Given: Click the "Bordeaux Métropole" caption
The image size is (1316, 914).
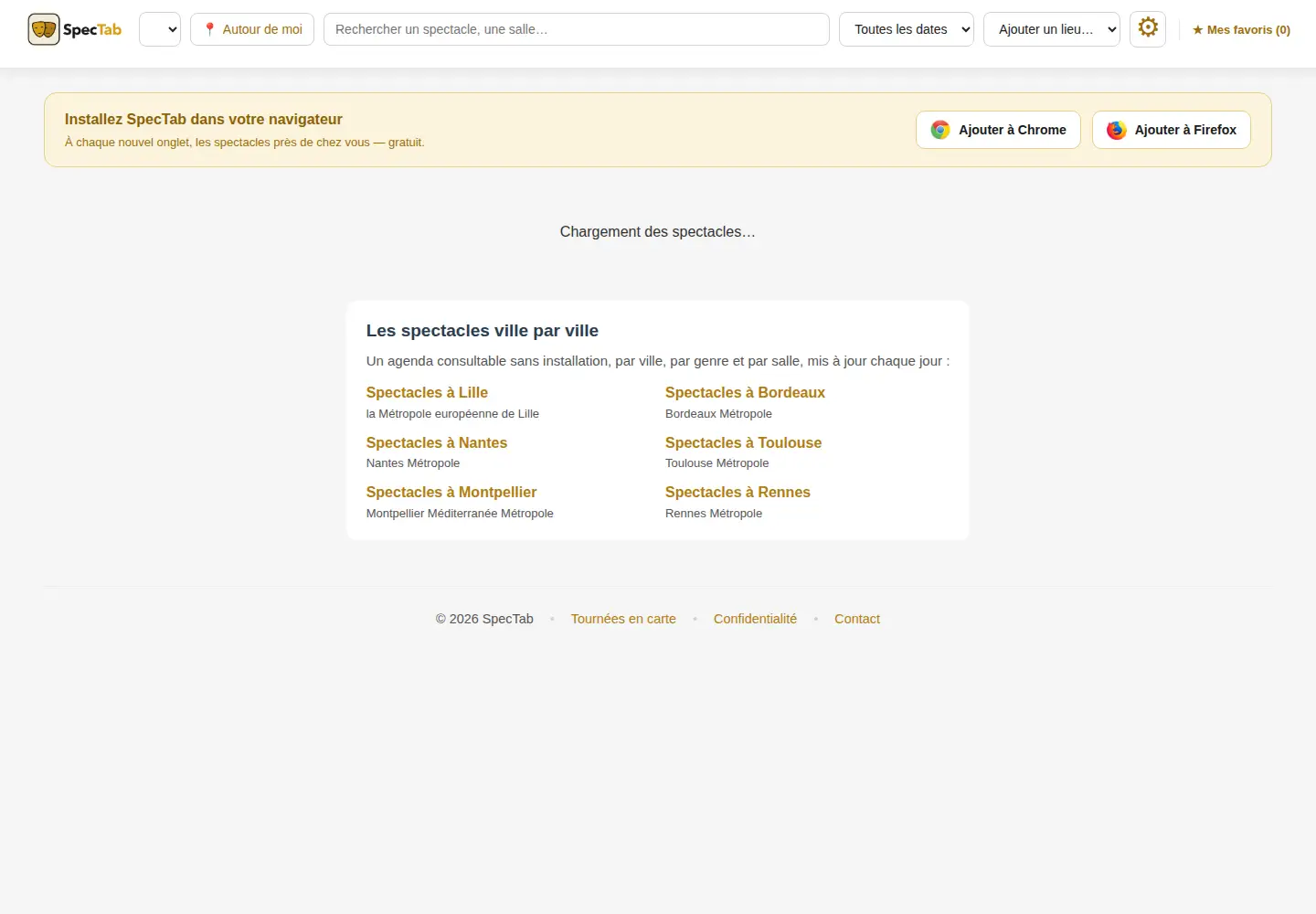Looking at the screenshot, I should [x=718, y=414].
